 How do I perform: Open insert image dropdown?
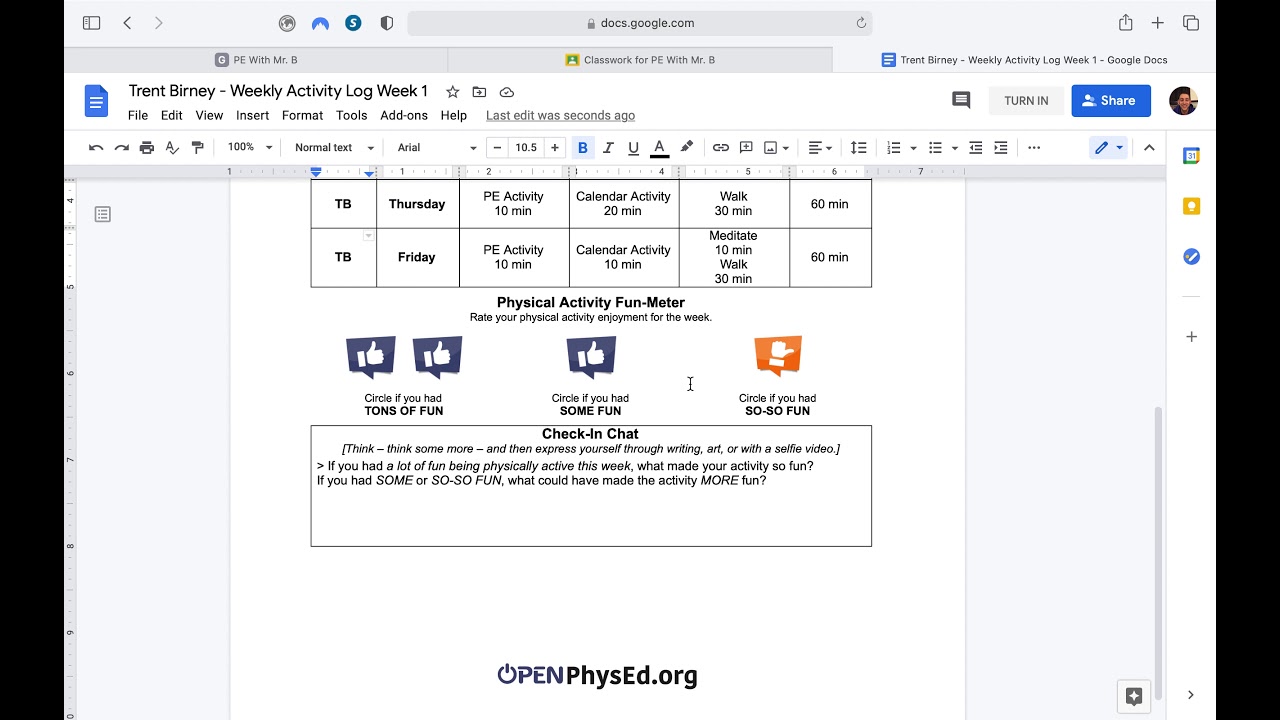(776, 148)
